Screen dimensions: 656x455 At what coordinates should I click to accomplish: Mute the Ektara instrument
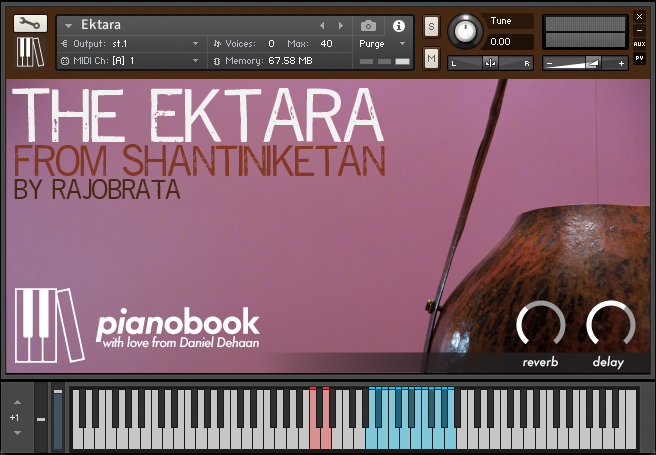coord(431,60)
